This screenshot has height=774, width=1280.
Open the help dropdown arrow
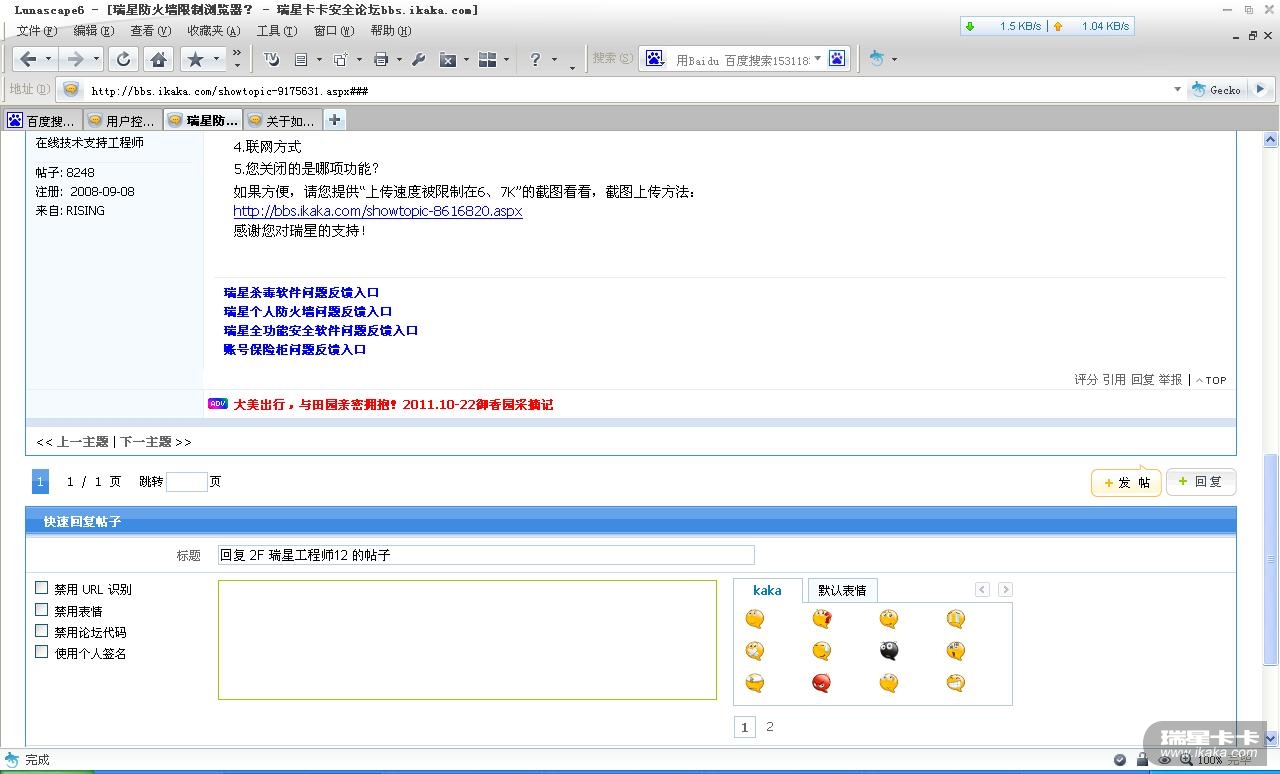coord(553,59)
